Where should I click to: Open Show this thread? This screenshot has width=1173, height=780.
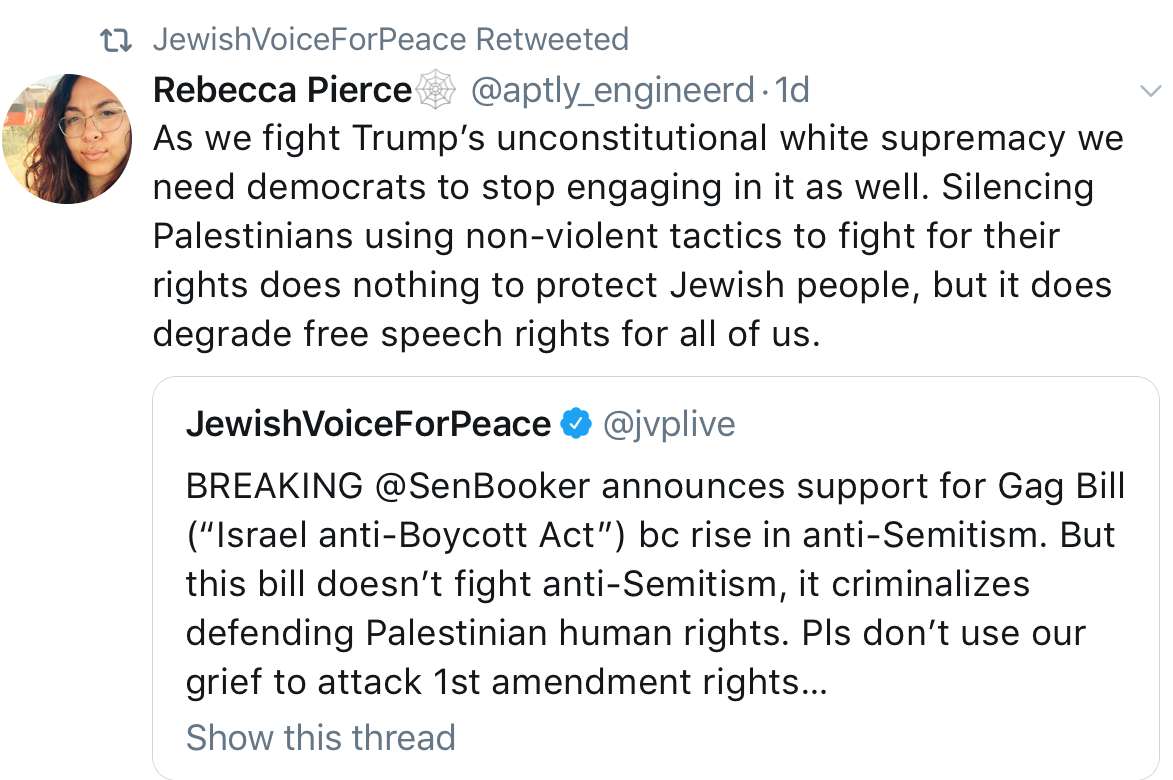(x=320, y=737)
